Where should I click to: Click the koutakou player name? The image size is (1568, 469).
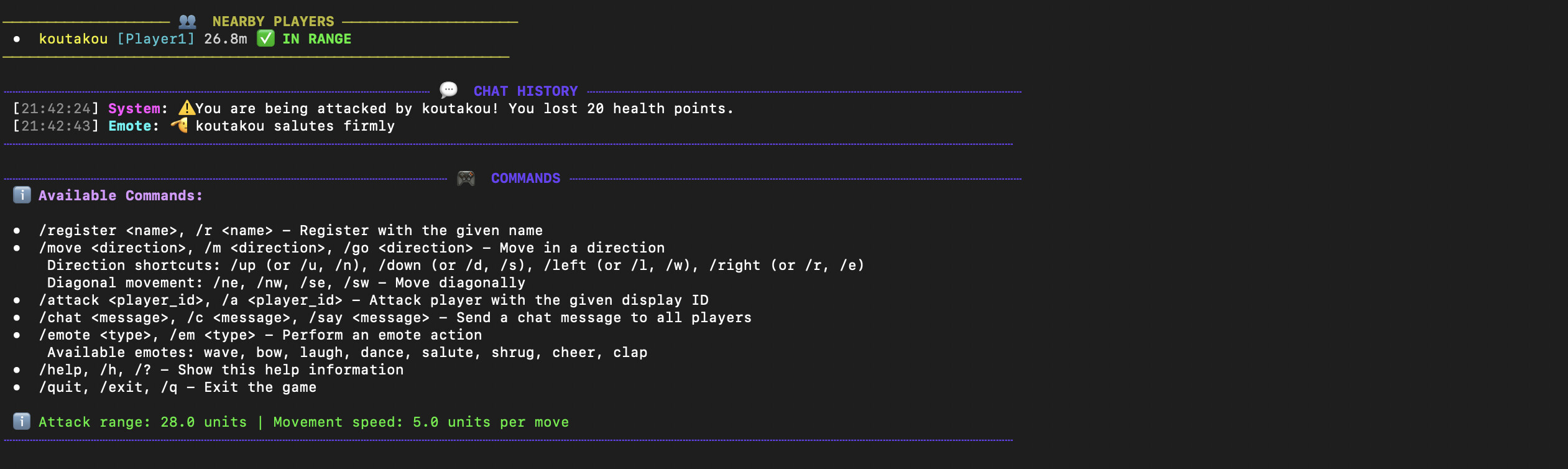[x=73, y=39]
